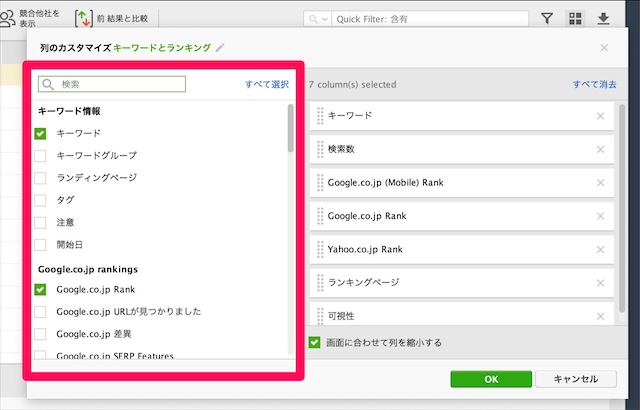This screenshot has width=640, height=410.
Task: Click the 検索 column search field
Action: 112,84
